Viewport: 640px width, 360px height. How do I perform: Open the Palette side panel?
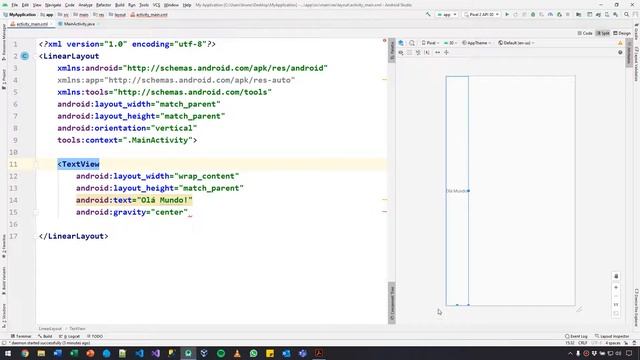pyautogui.click(x=392, y=50)
